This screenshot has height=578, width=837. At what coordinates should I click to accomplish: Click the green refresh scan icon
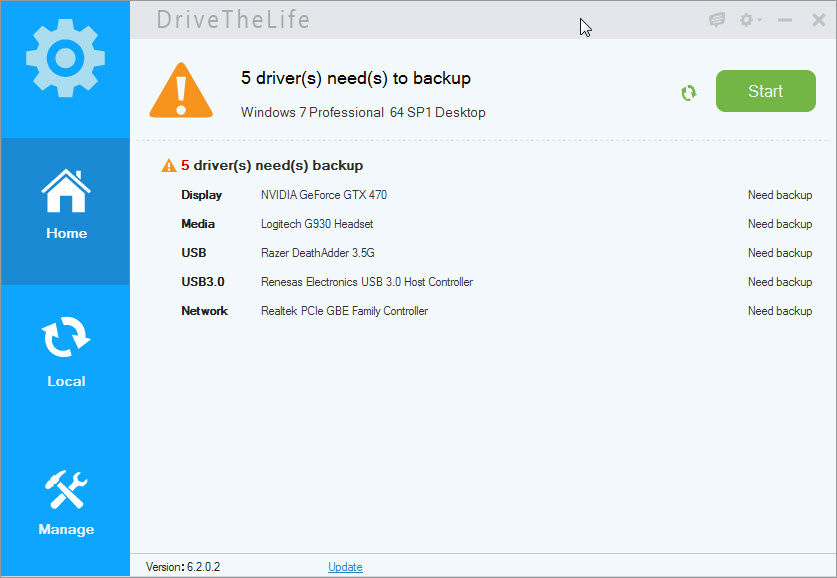(x=689, y=93)
